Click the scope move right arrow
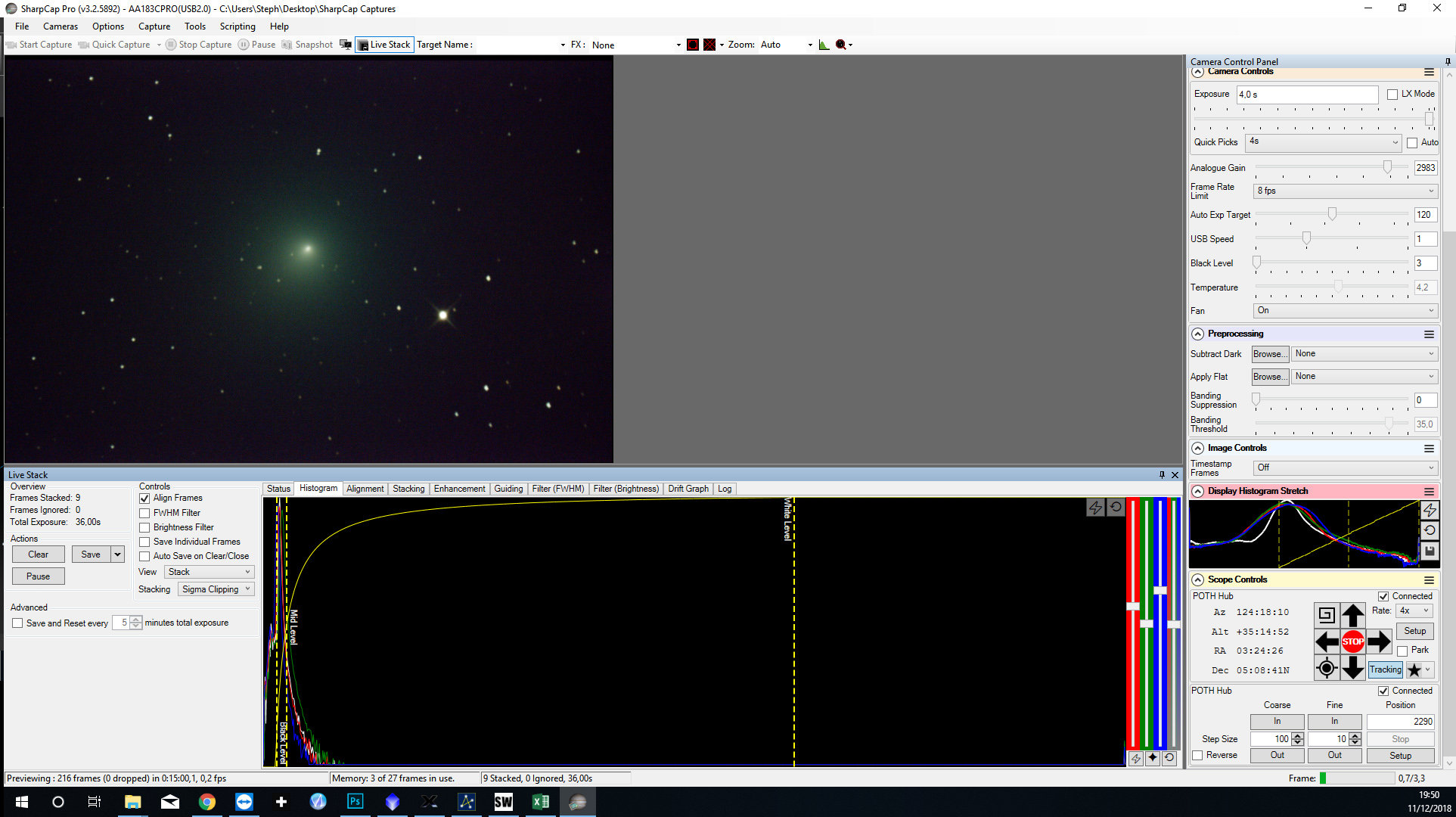The image size is (1456, 817). click(1379, 641)
